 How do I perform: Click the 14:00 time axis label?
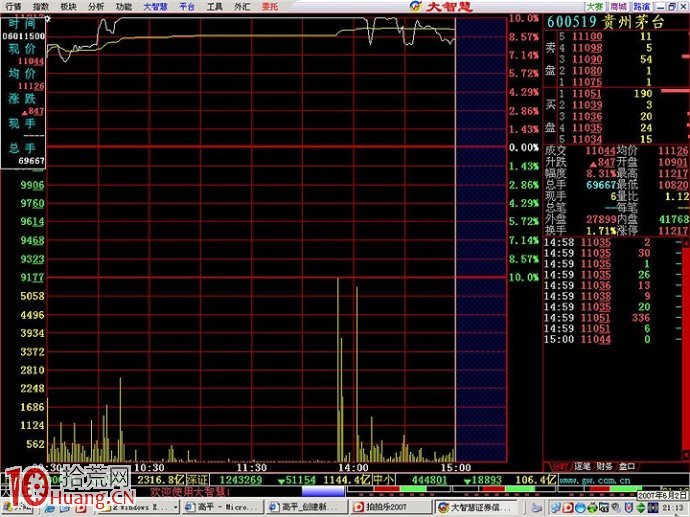tap(353, 468)
